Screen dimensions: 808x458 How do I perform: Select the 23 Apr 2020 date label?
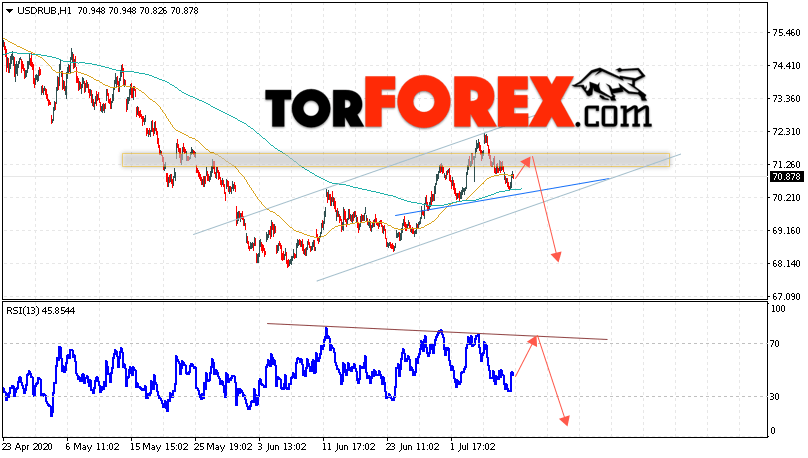pyautogui.click(x=28, y=447)
